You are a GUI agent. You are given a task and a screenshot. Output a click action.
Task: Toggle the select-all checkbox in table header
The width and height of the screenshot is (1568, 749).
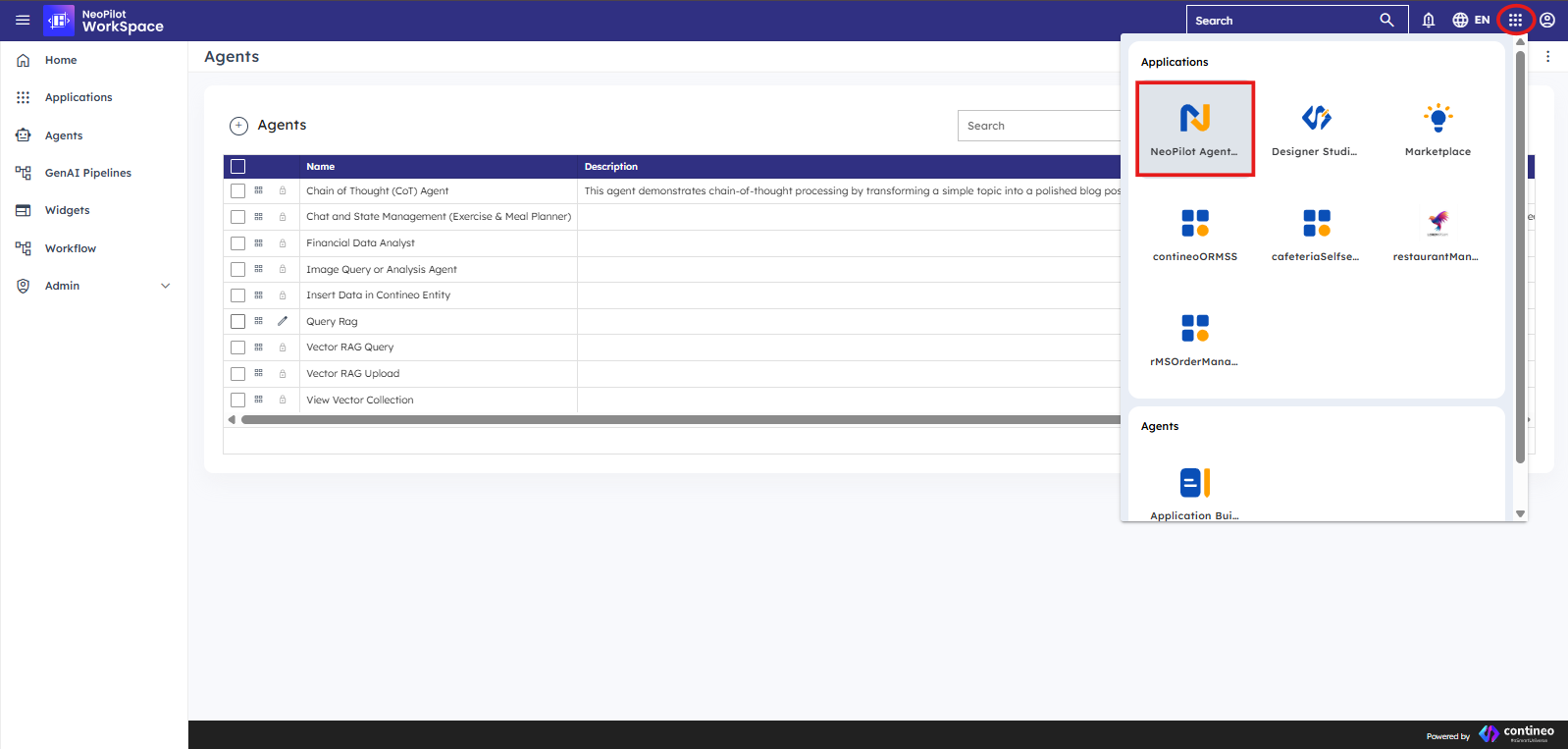point(237,167)
